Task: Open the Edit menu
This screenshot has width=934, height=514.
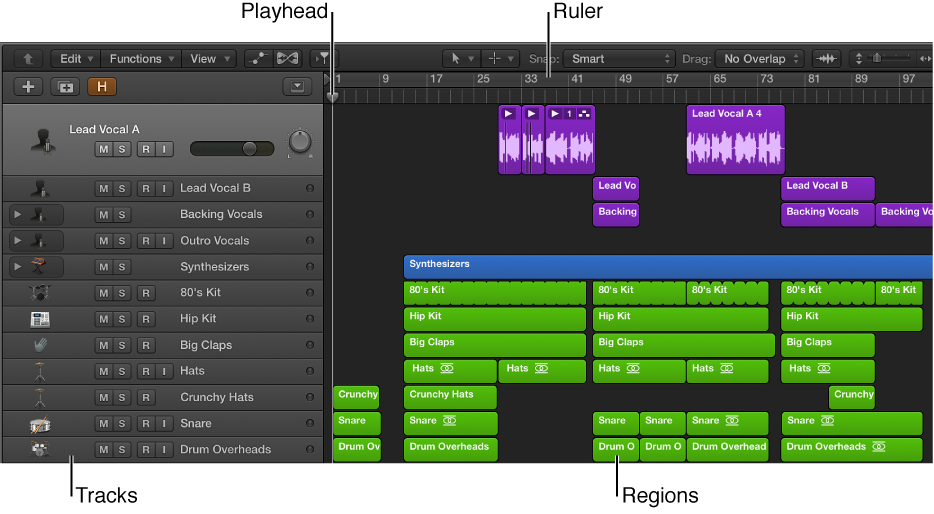Action: point(76,58)
